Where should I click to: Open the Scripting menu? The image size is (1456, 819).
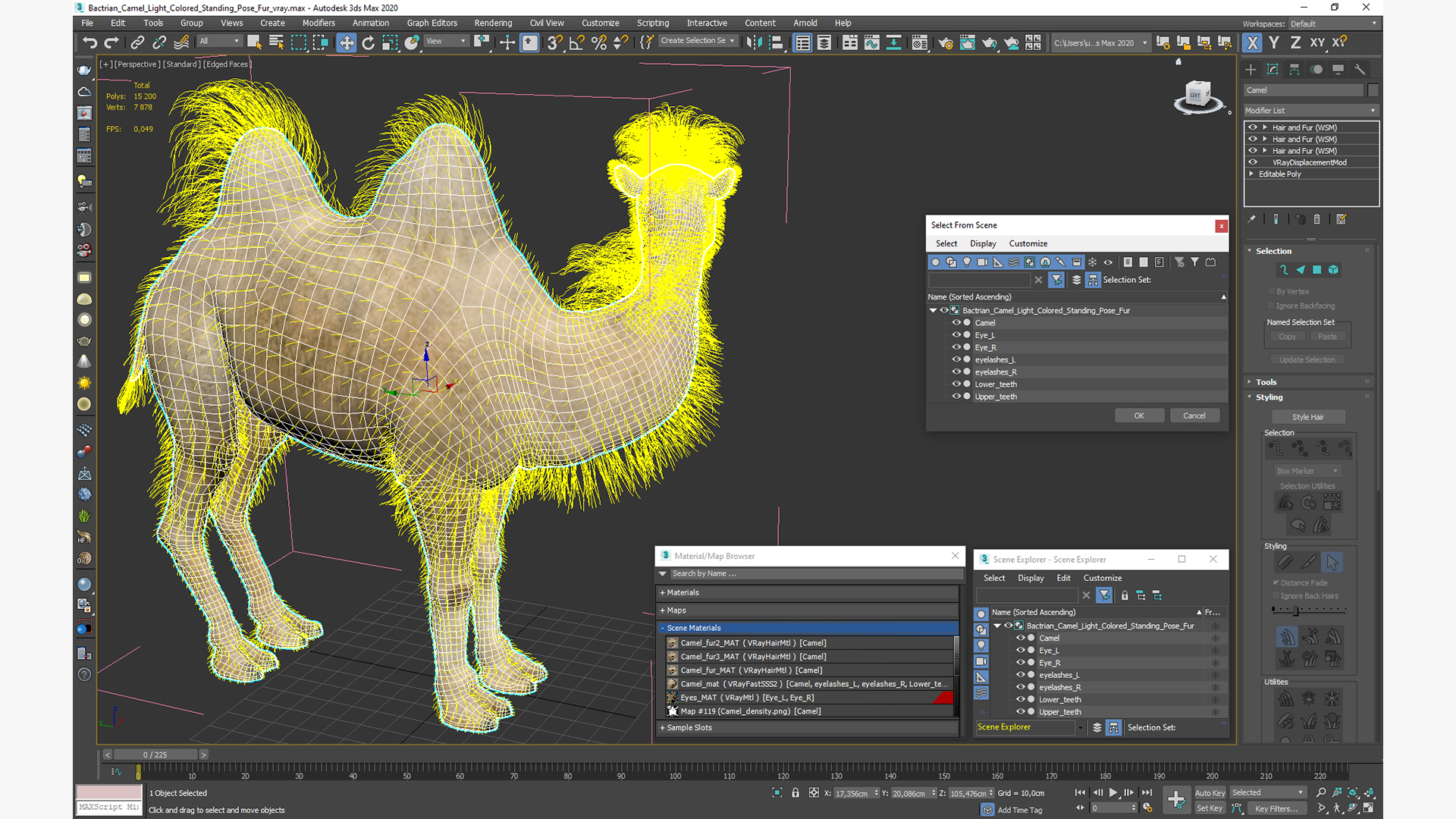[x=652, y=23]
